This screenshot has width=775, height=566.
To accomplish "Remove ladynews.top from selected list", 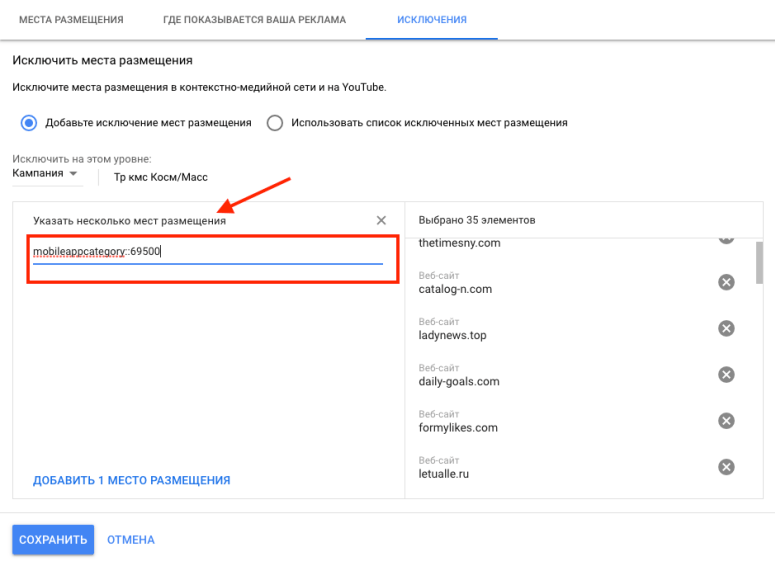I will pos(726,328).
